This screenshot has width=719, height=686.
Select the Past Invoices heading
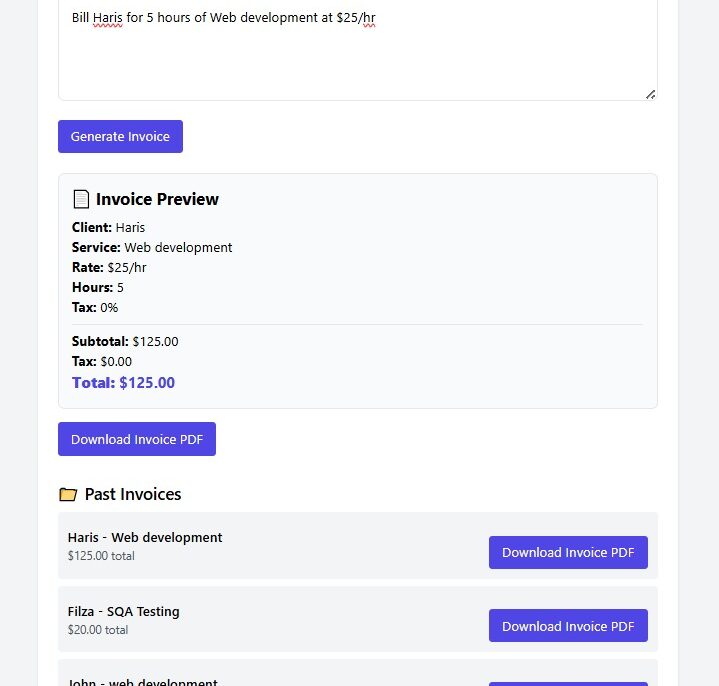click(x=133, y=494)
